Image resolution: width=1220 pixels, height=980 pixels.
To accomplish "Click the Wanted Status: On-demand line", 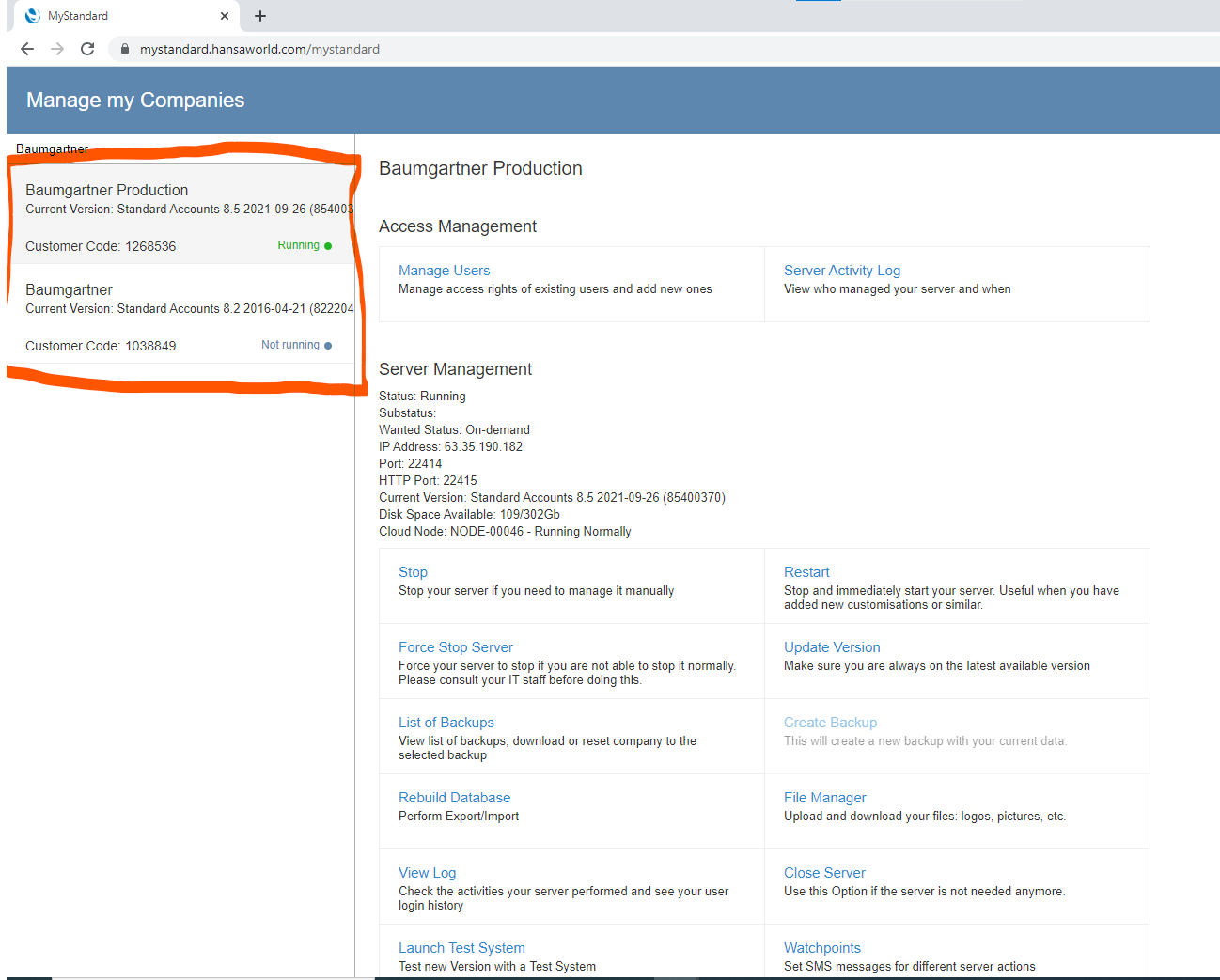I will pyautogui.click(x=454, y=430).
